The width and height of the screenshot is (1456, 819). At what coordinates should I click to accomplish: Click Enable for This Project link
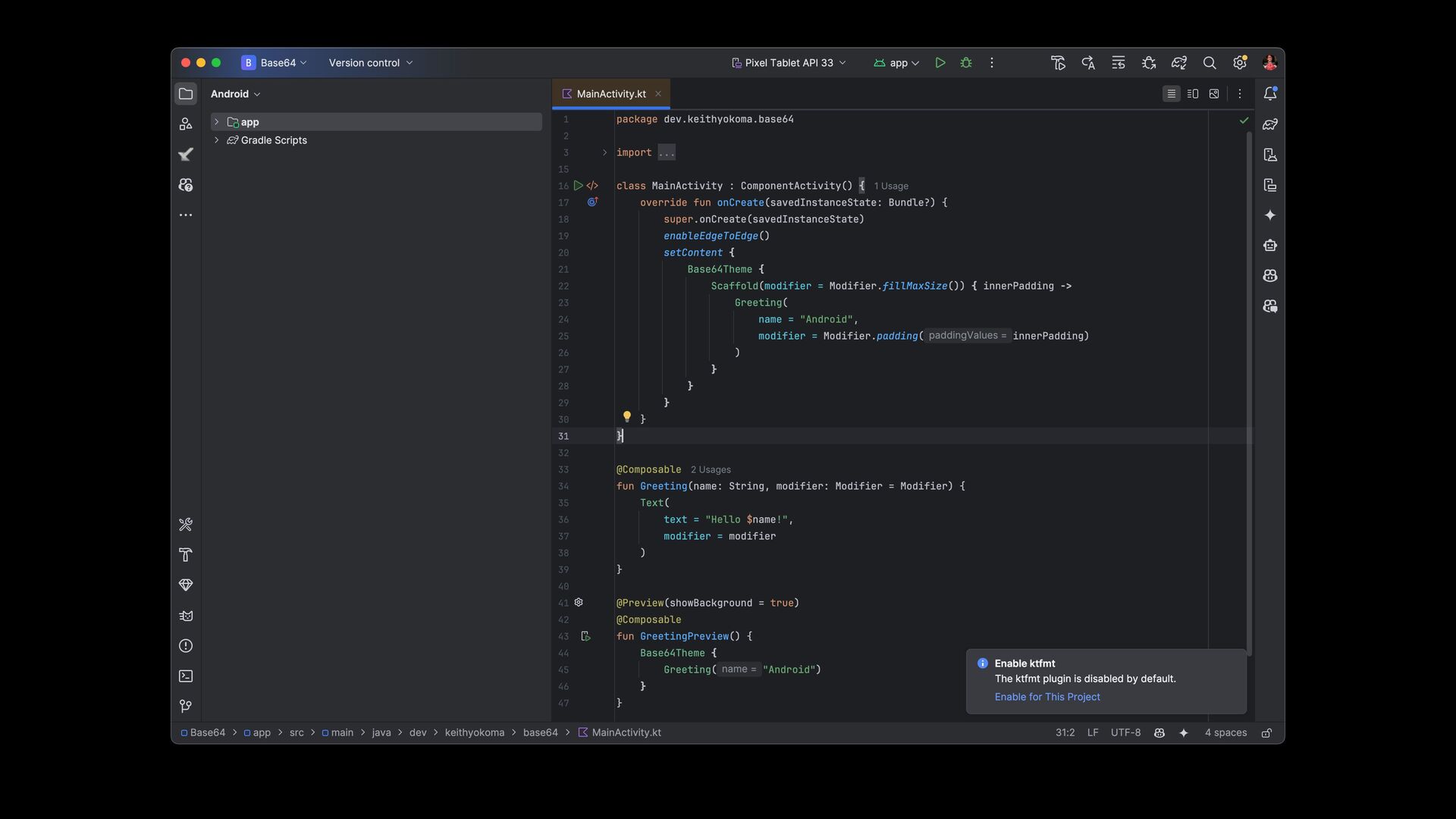1047,697
